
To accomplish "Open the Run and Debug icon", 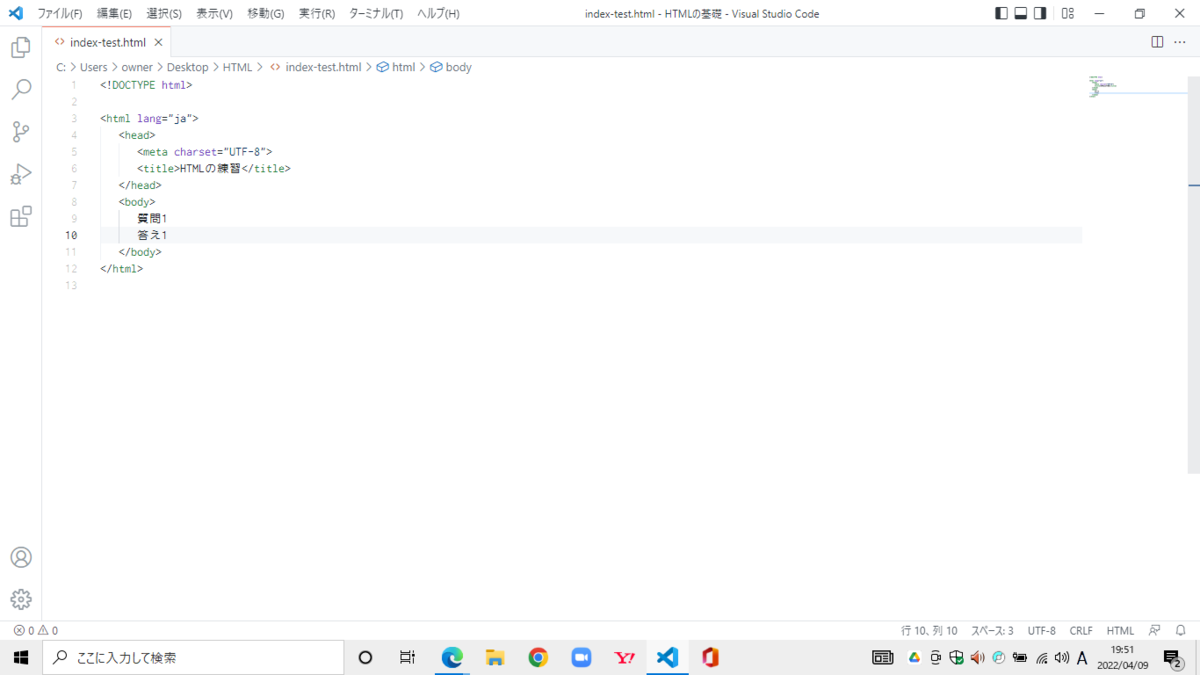I will click(20, 174).
